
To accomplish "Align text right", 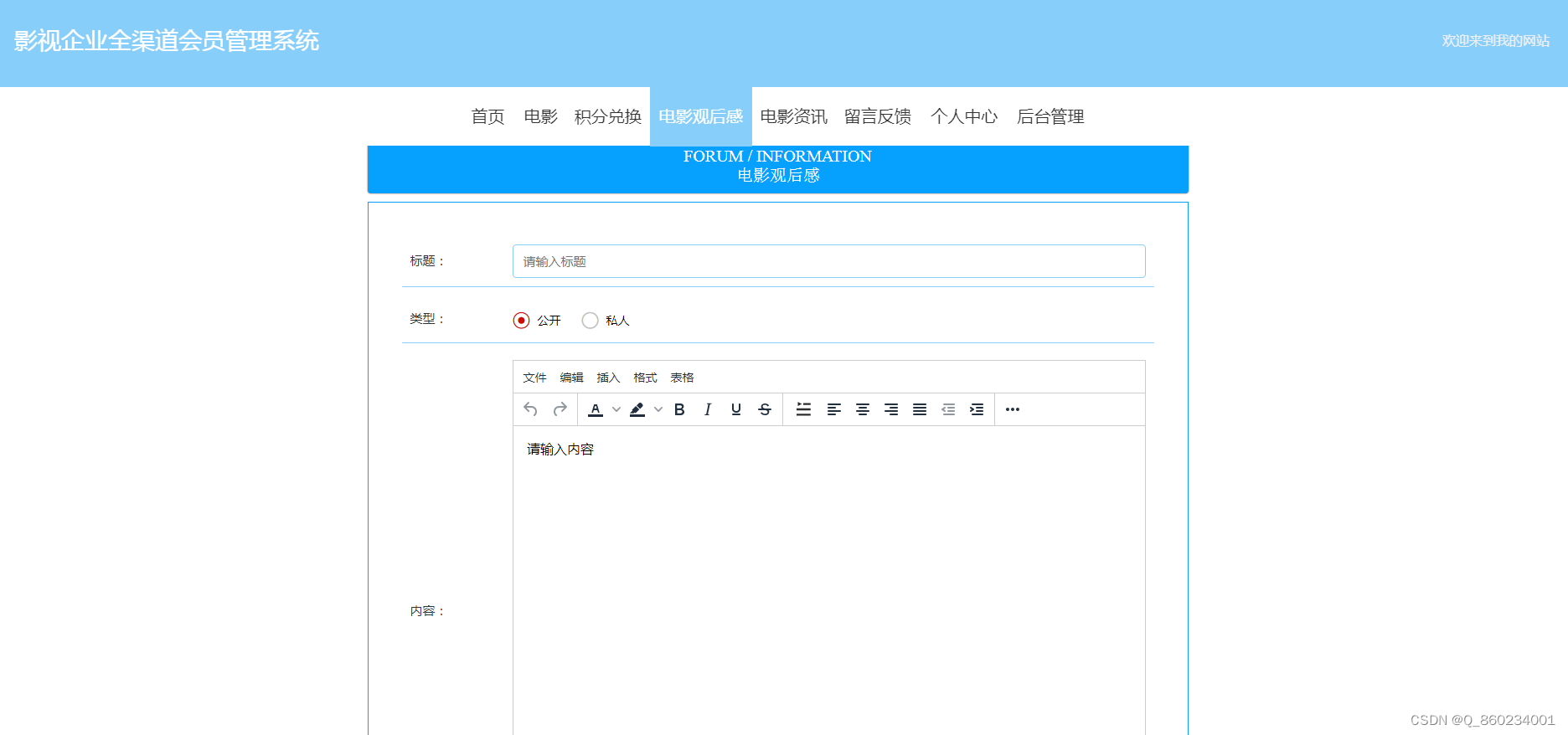I will (890, 409).
